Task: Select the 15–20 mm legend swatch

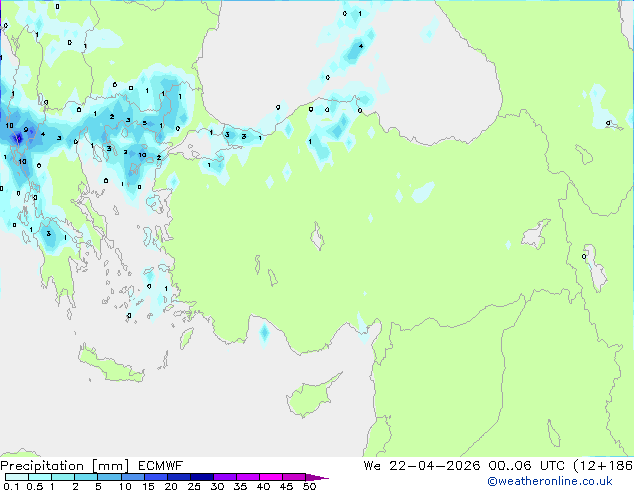Action: click(155, 477)
